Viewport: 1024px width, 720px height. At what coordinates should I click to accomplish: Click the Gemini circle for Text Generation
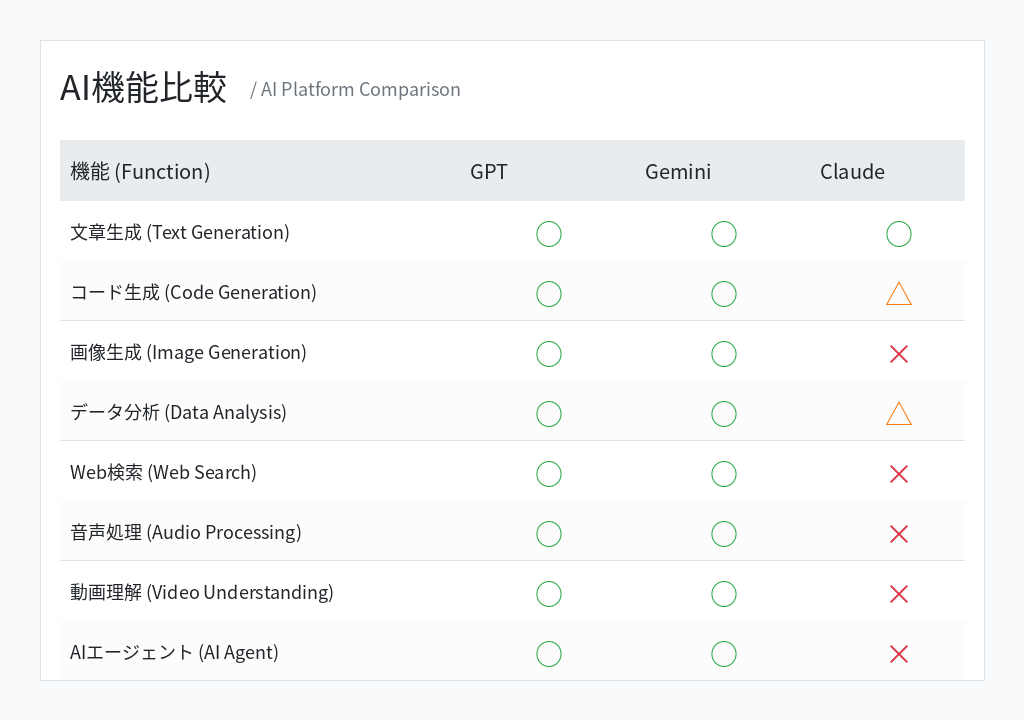point(724,234)
